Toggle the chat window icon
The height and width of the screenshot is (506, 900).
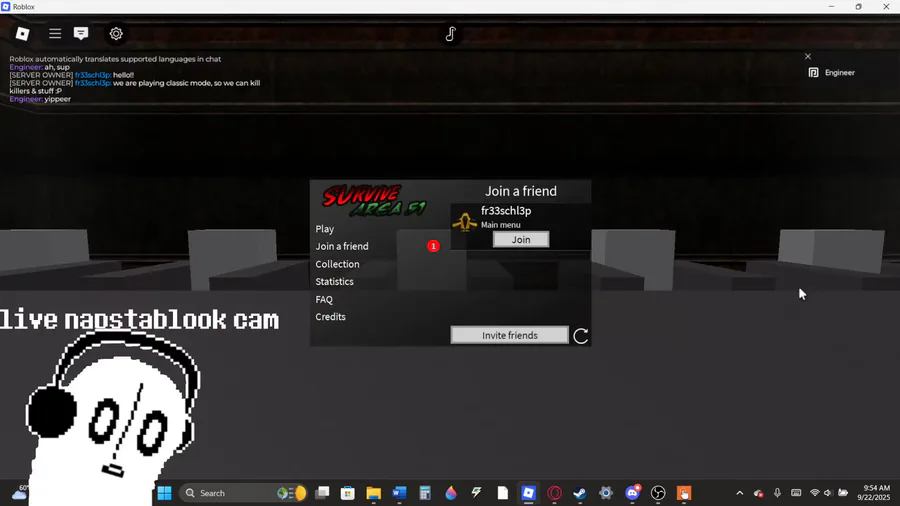tap(81, 34)
